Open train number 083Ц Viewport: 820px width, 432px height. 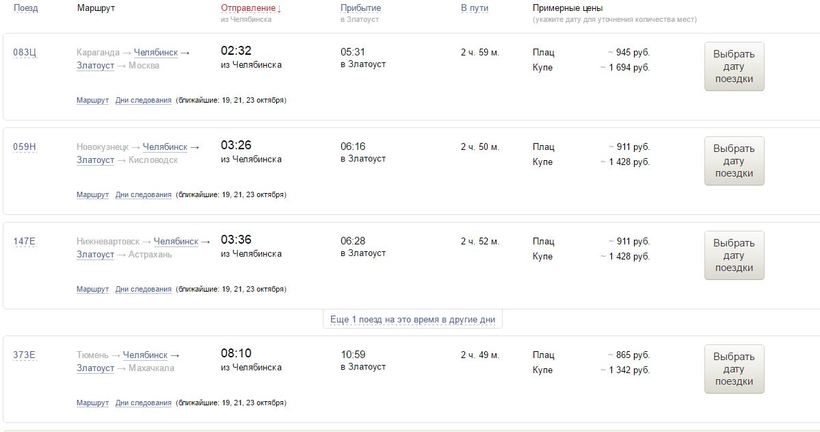(25, 52)
